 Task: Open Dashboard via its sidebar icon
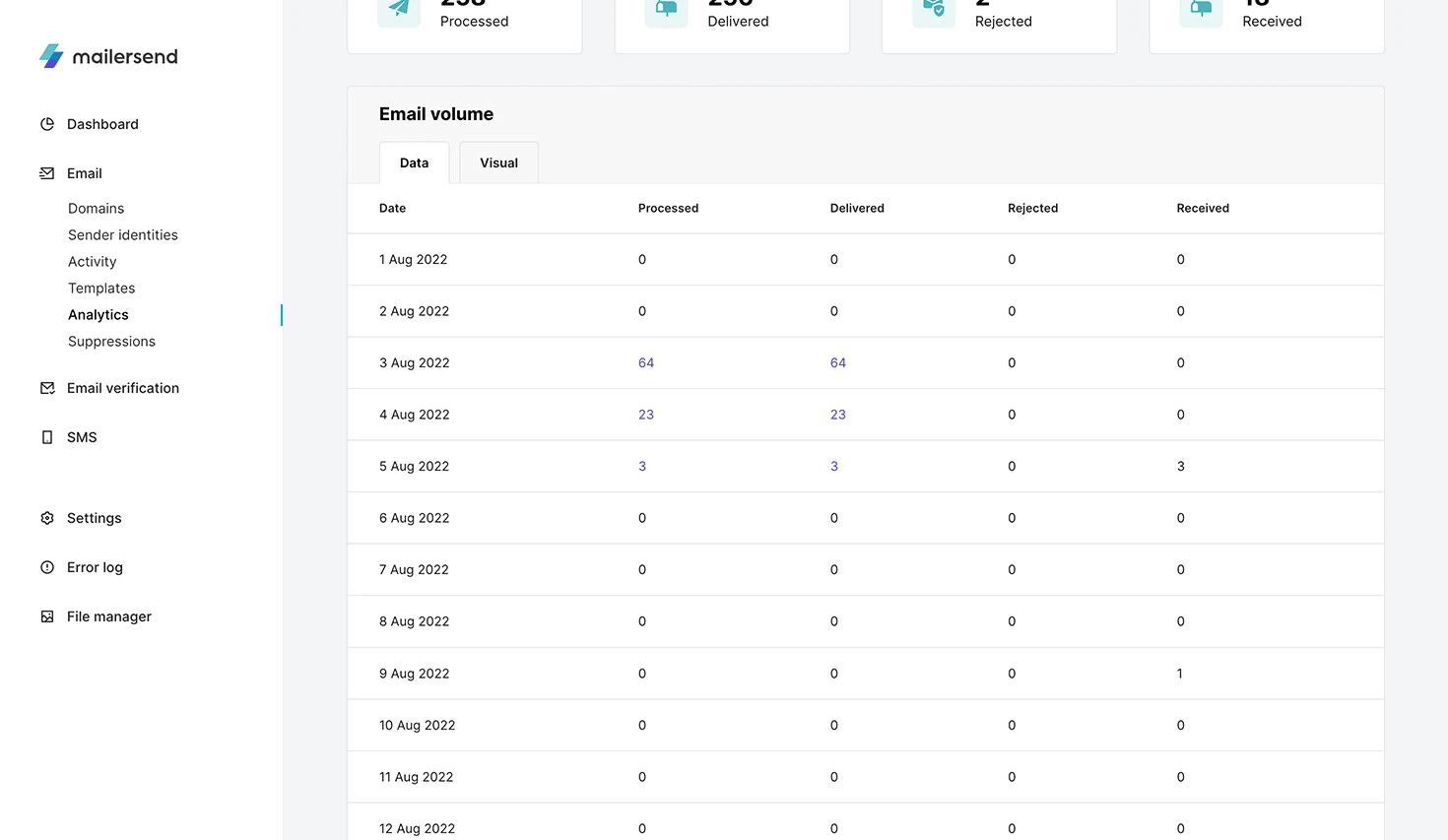(x=47, y=124)
